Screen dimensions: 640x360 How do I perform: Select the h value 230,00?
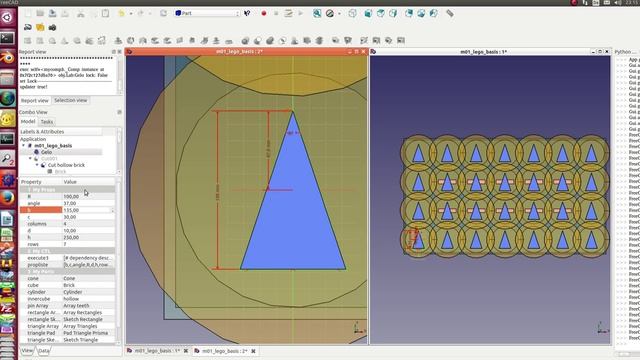[89, 237]
